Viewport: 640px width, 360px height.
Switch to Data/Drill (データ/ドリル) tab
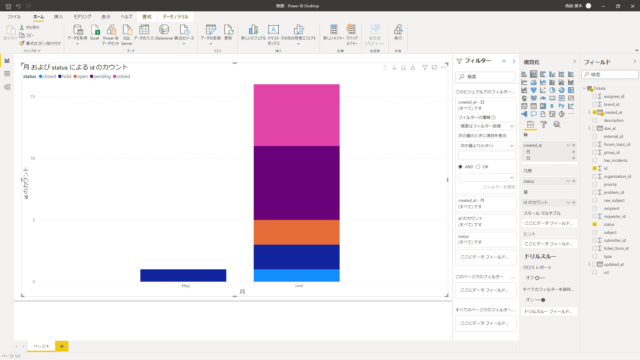click(176, 17)
